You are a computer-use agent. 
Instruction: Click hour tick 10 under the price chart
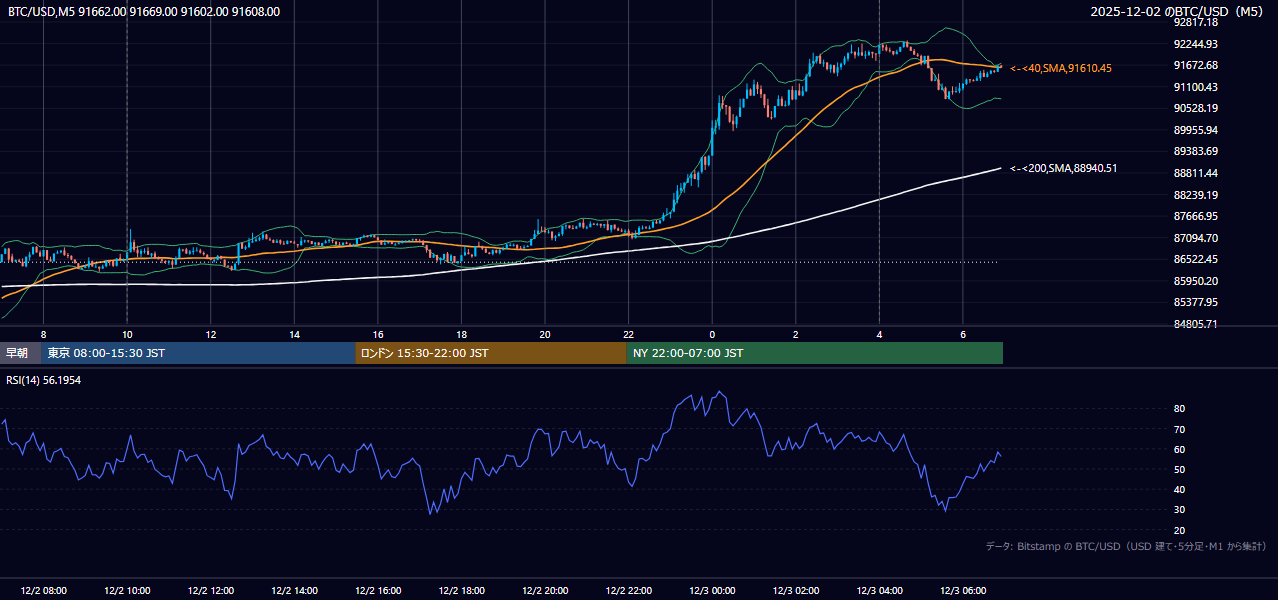[x=127, y=334]
